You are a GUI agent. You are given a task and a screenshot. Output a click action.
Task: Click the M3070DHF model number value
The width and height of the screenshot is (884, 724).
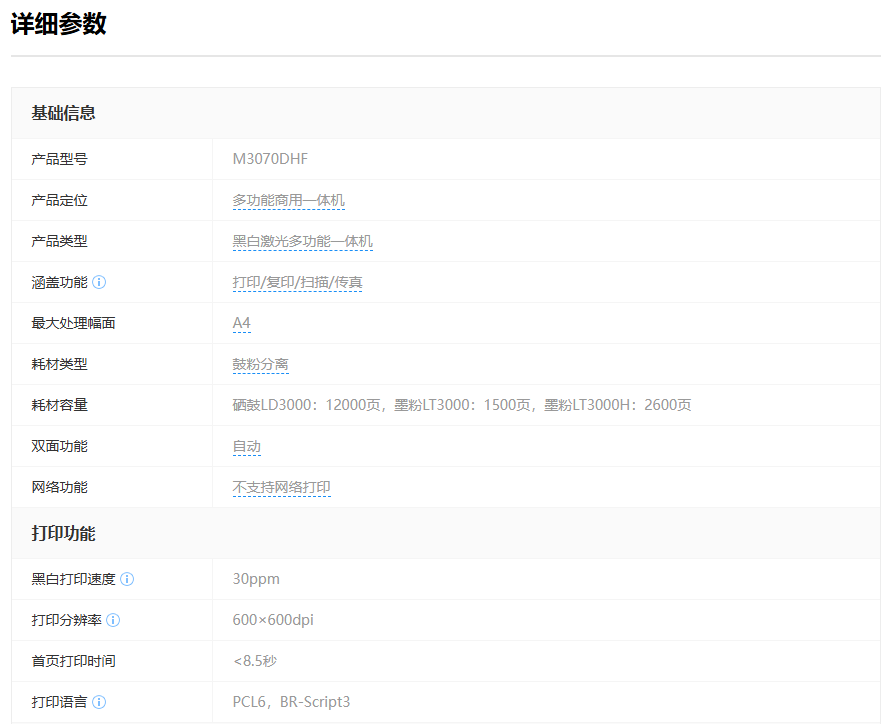tap(271, 160)
